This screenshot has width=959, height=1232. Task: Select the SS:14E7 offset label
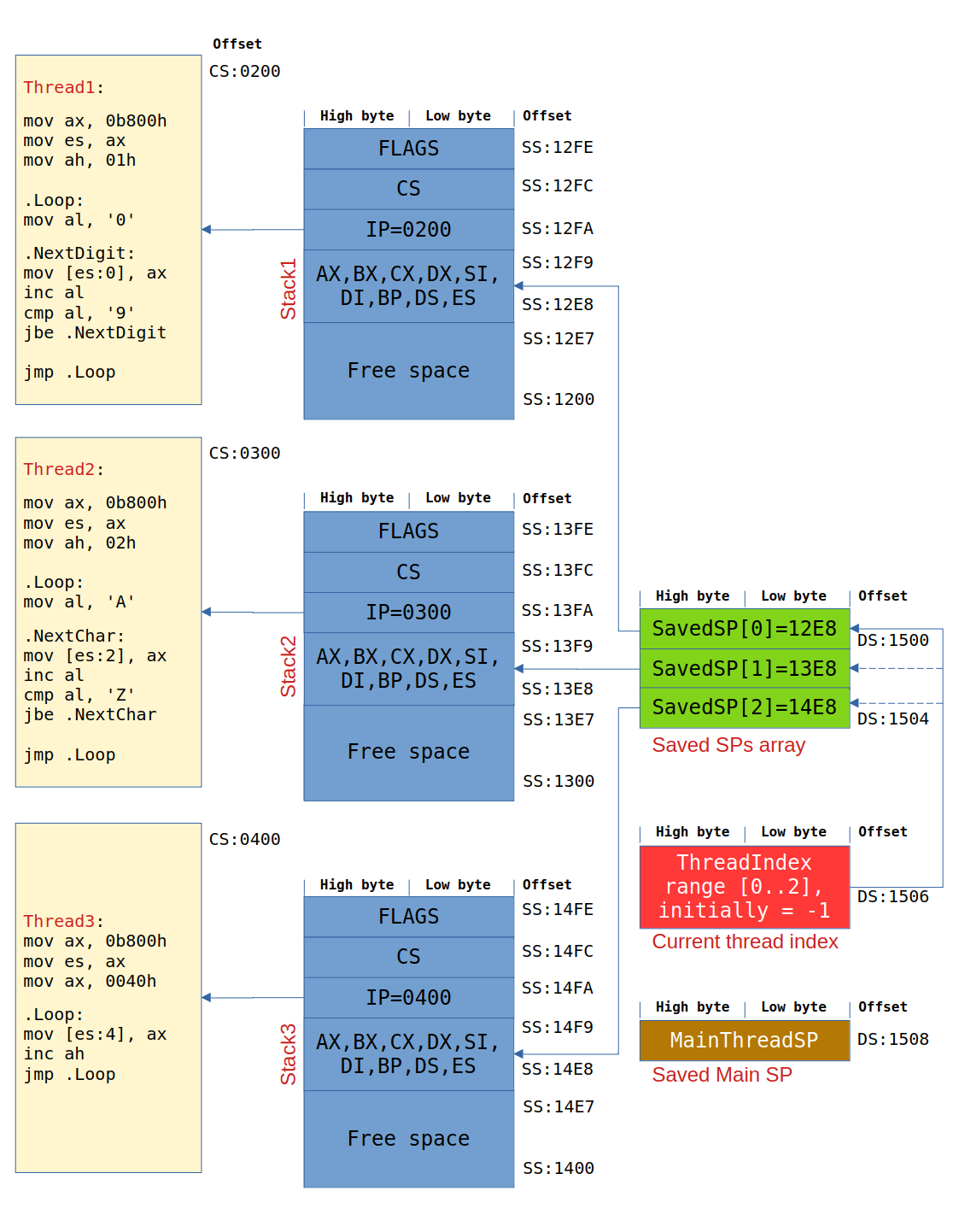[558, 1107]
